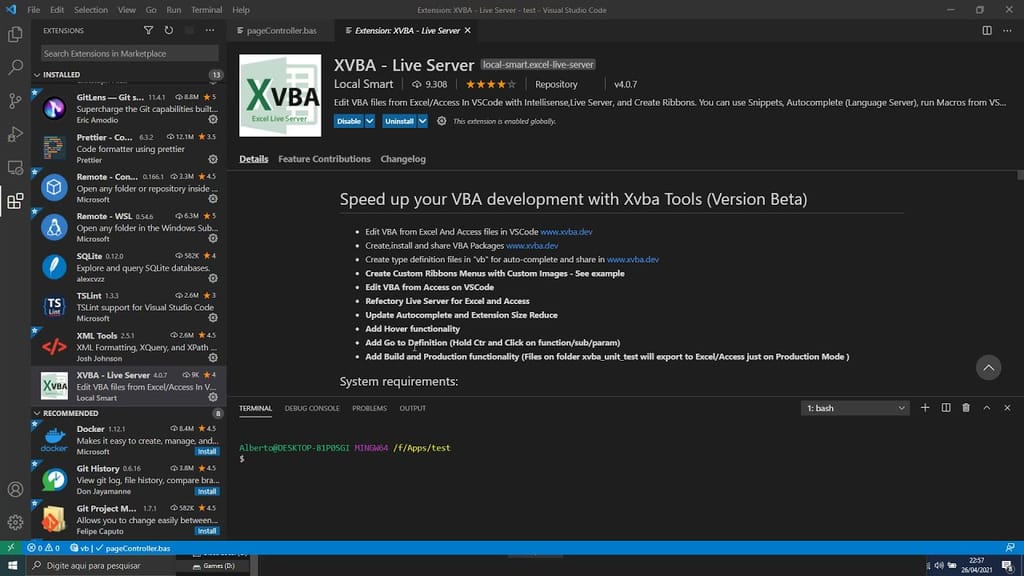The image size is (1024, 576).
Task: Click the Manage gear icon at bottom left
Action: (x=14, y=523)
